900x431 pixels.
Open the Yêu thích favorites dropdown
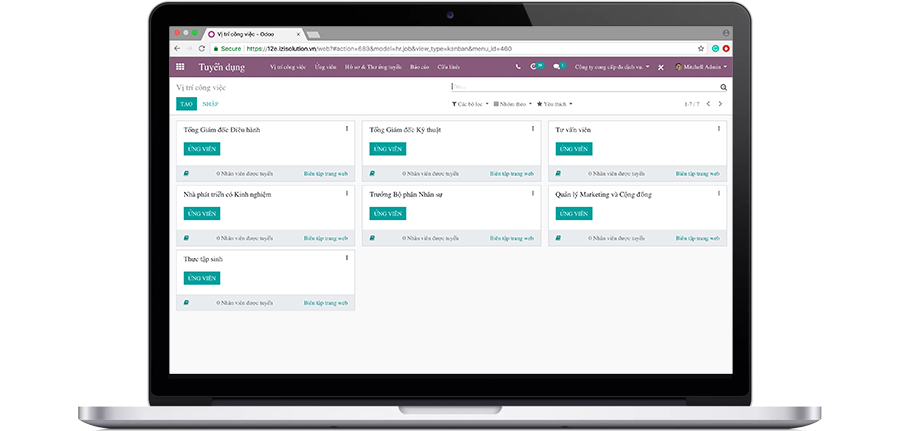click(555, 104)
